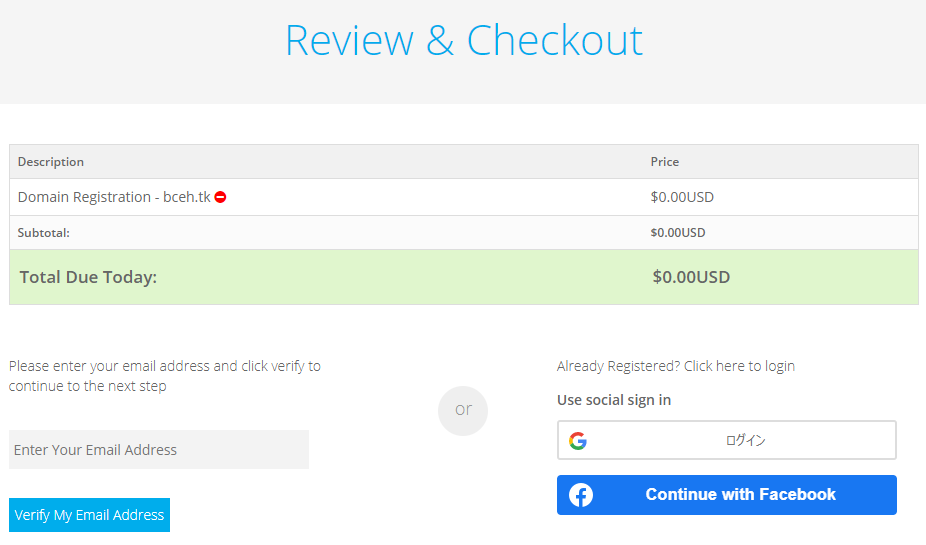This screenshot has width=926, height=545.
Task: Click the round 'or' separator badge
Action: 463,410
